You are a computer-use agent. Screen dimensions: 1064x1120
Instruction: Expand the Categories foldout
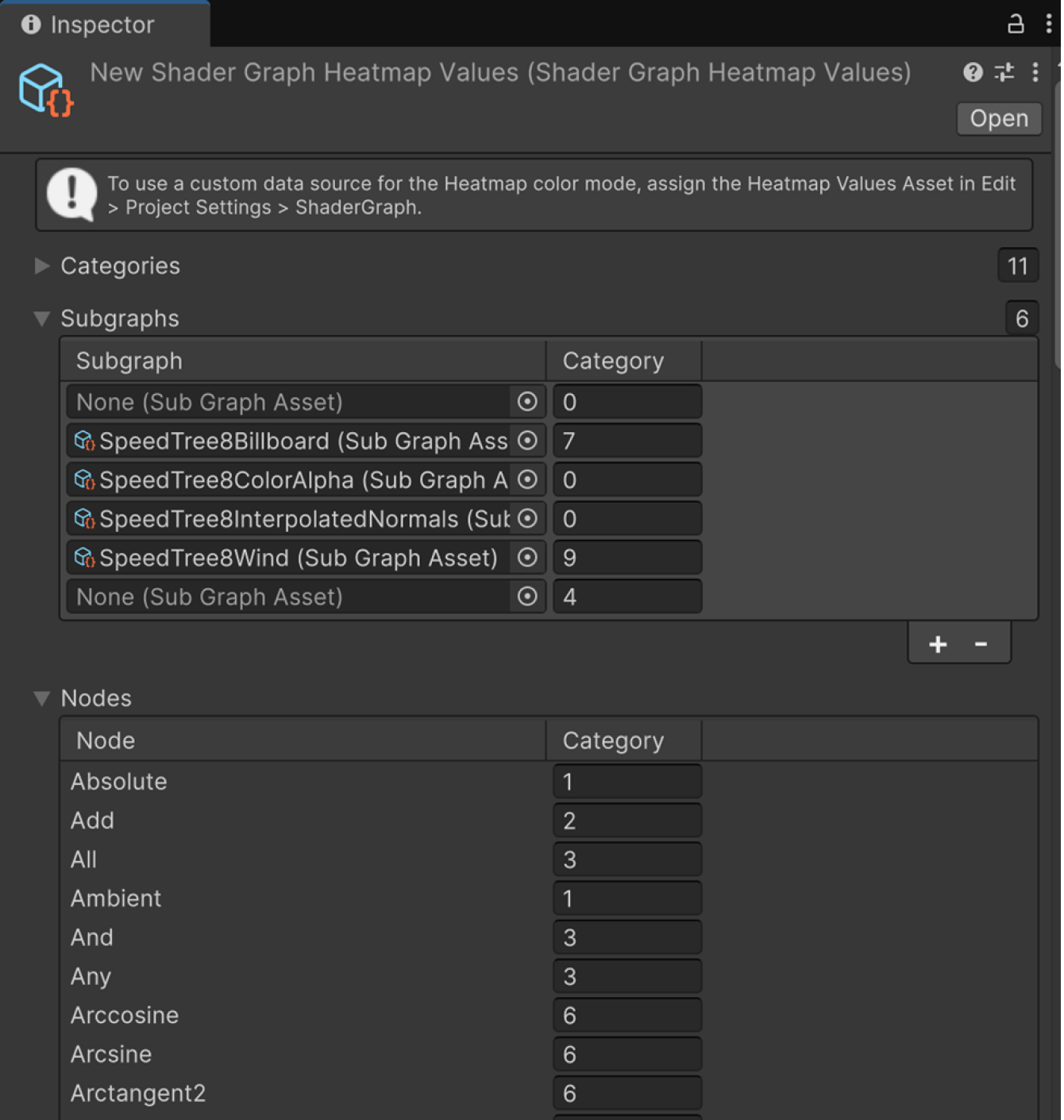pyautogui.click(x=42, y=266)
